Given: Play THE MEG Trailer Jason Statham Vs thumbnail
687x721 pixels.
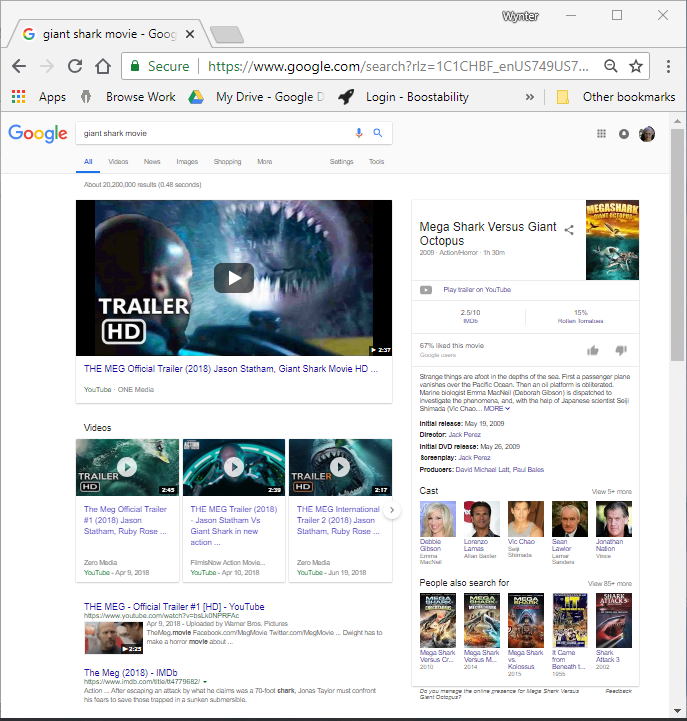Looking at the screenshot, I should click(x=234, y=467).
